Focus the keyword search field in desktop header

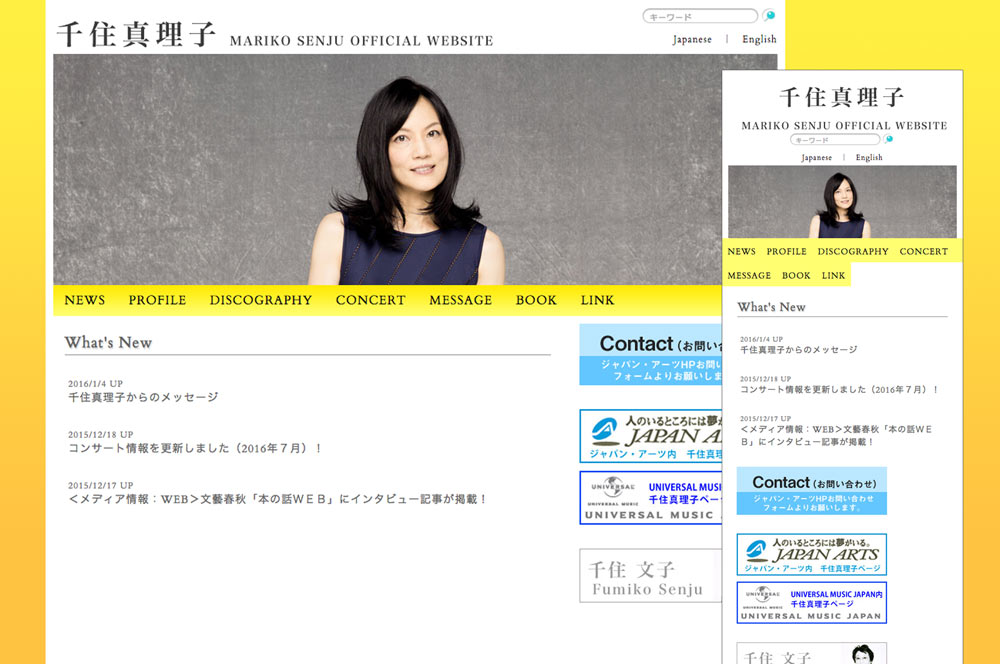tap(699, 17)
